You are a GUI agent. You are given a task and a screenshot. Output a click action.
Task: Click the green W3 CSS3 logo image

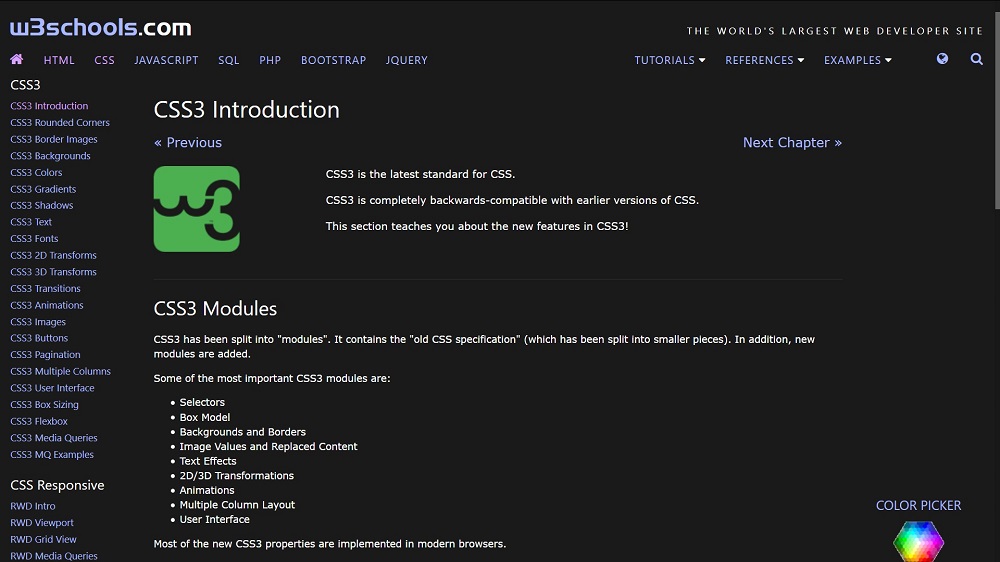click(x=197, y=209)
